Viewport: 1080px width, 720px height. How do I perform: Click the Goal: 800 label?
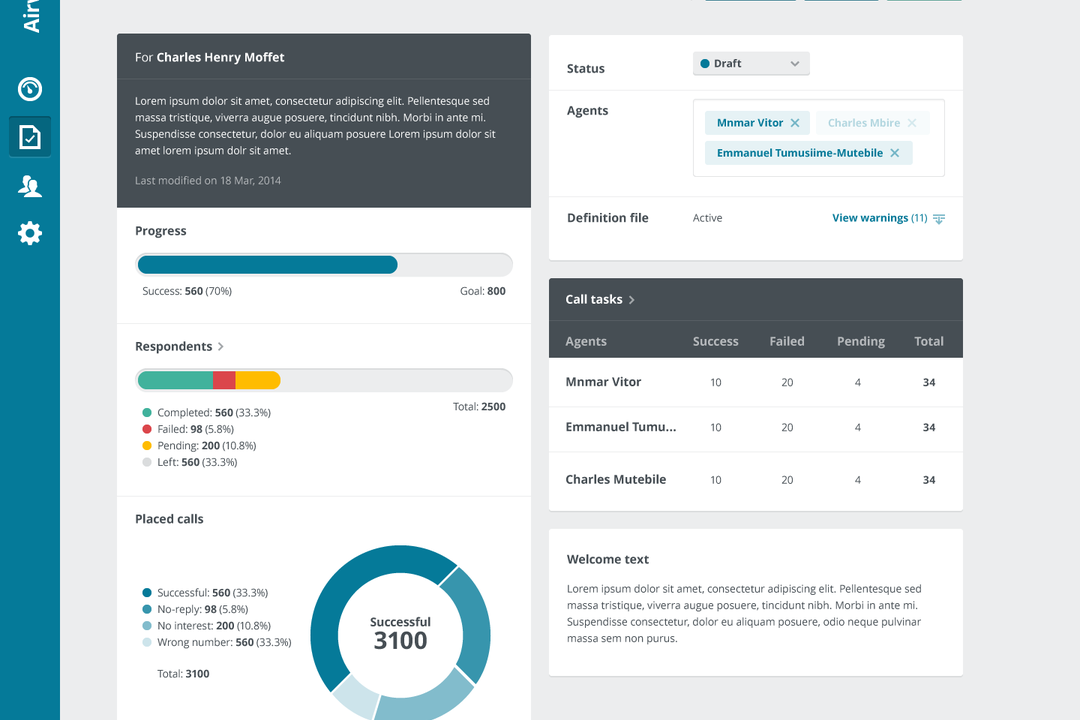click(483, 291)
